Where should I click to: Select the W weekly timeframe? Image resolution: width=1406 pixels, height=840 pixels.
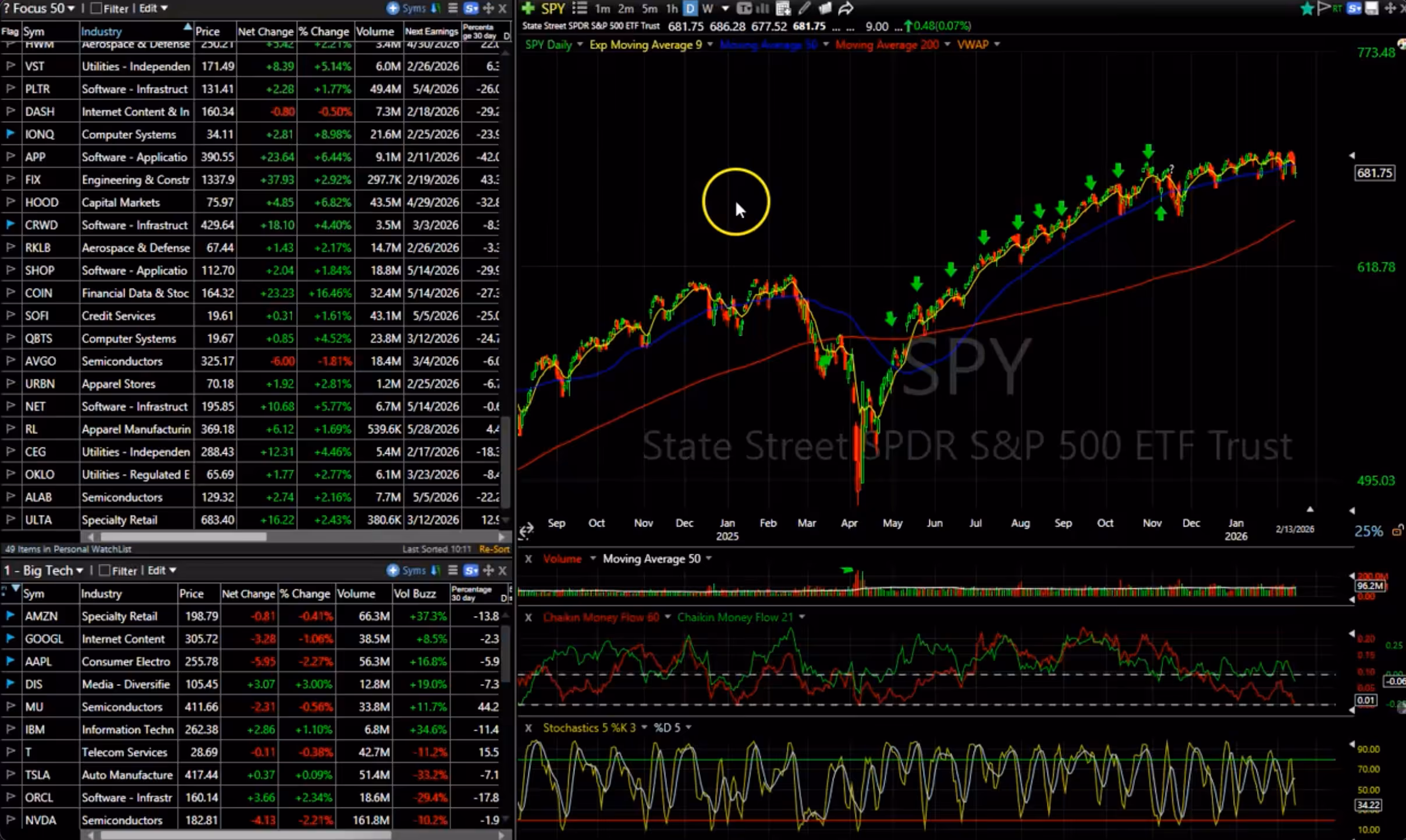coord(707,8)
